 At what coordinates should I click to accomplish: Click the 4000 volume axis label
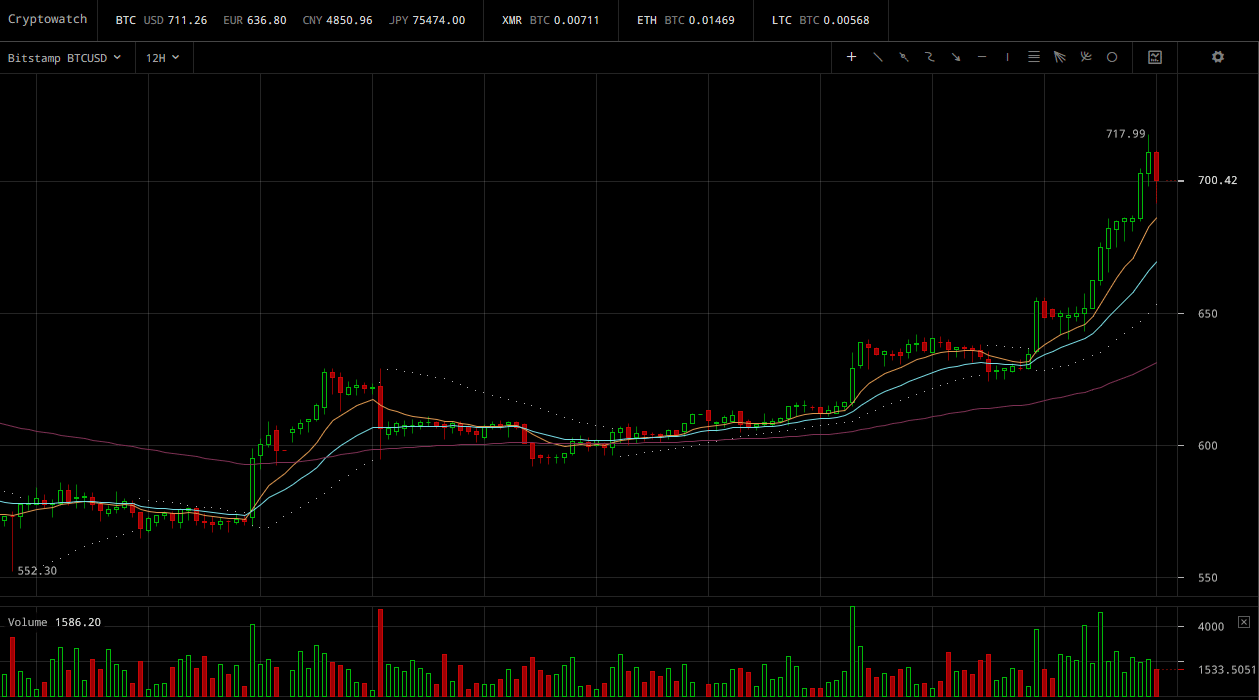click(x=1211, y=627)
